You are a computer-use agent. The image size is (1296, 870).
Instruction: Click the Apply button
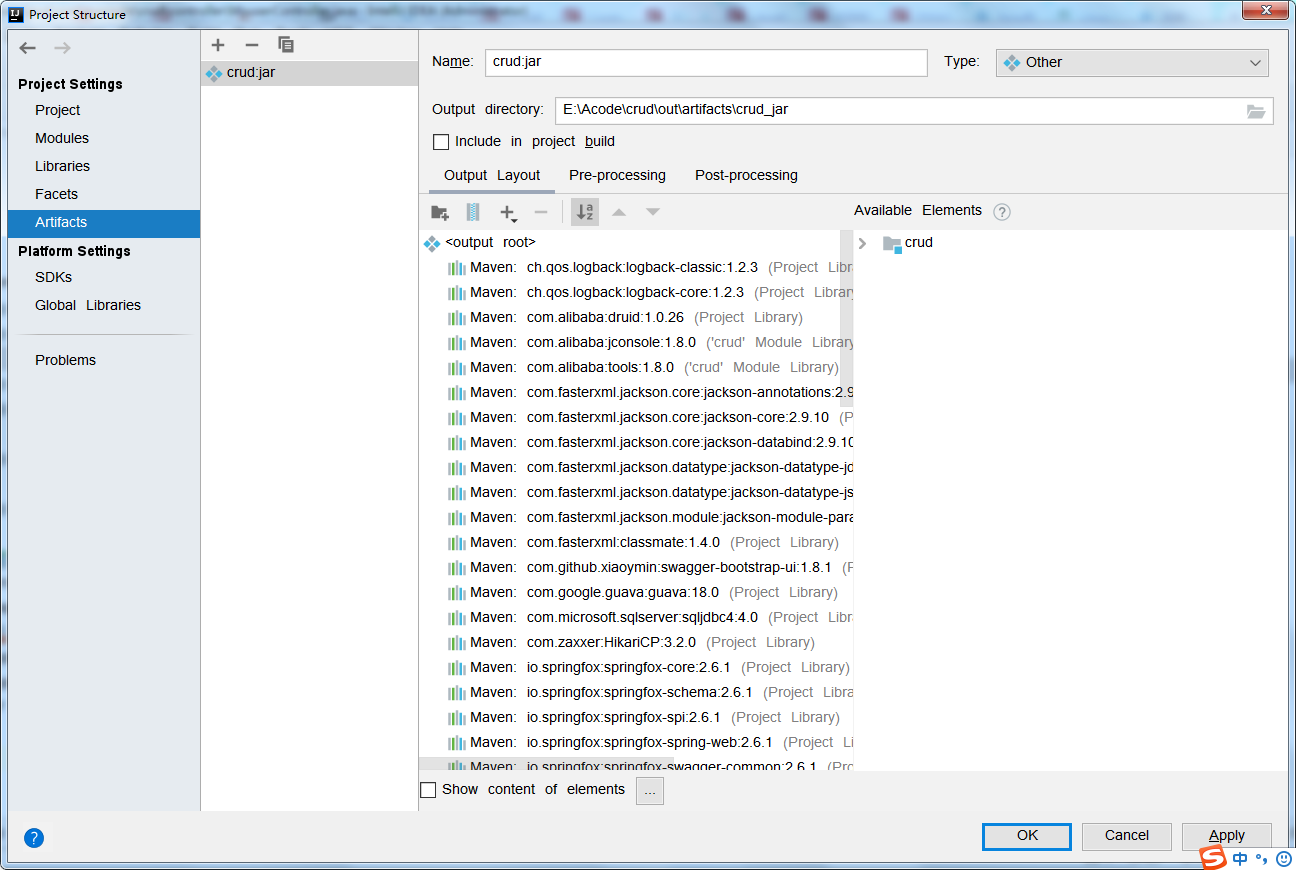(1227, 836)
